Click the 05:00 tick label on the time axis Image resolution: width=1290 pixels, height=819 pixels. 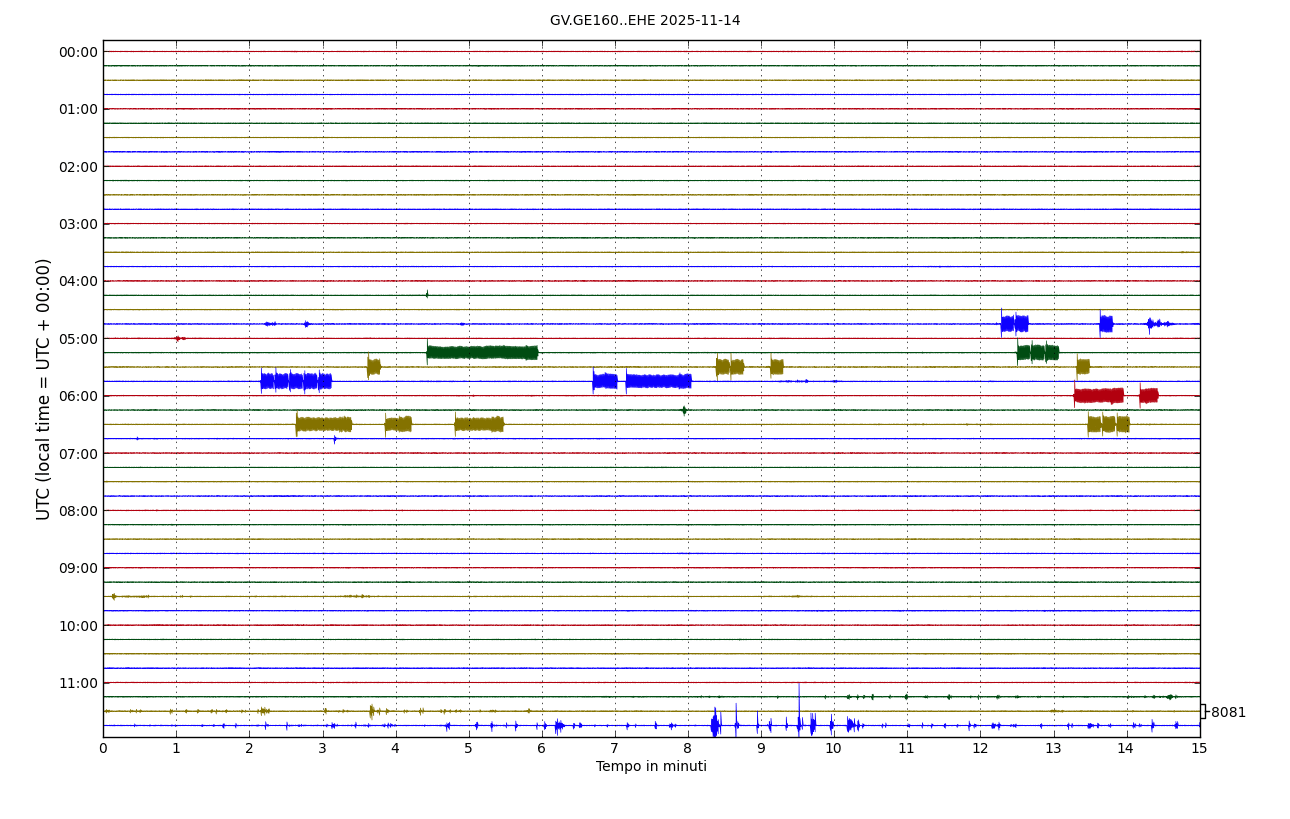pyautogui.click(x=79, y=339)
